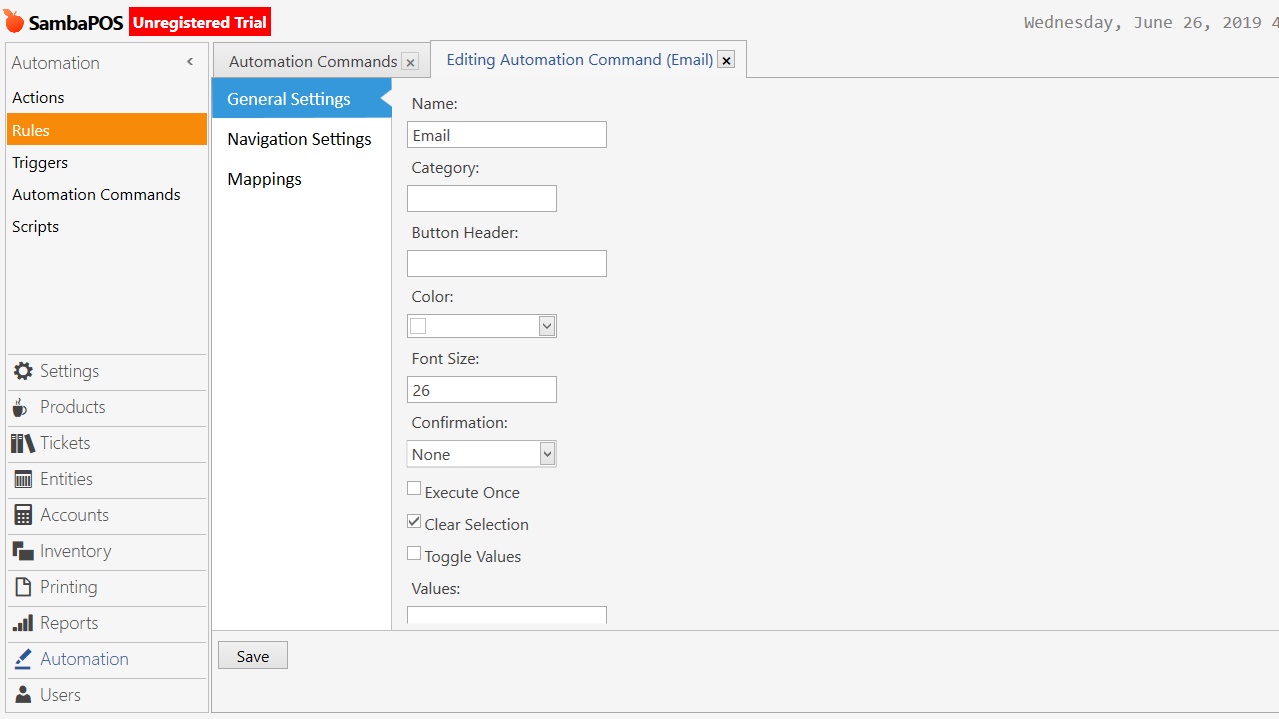Uncheck the Clear Selection checkbox
Screen dimensions: 1279x719
pos(414,521)
